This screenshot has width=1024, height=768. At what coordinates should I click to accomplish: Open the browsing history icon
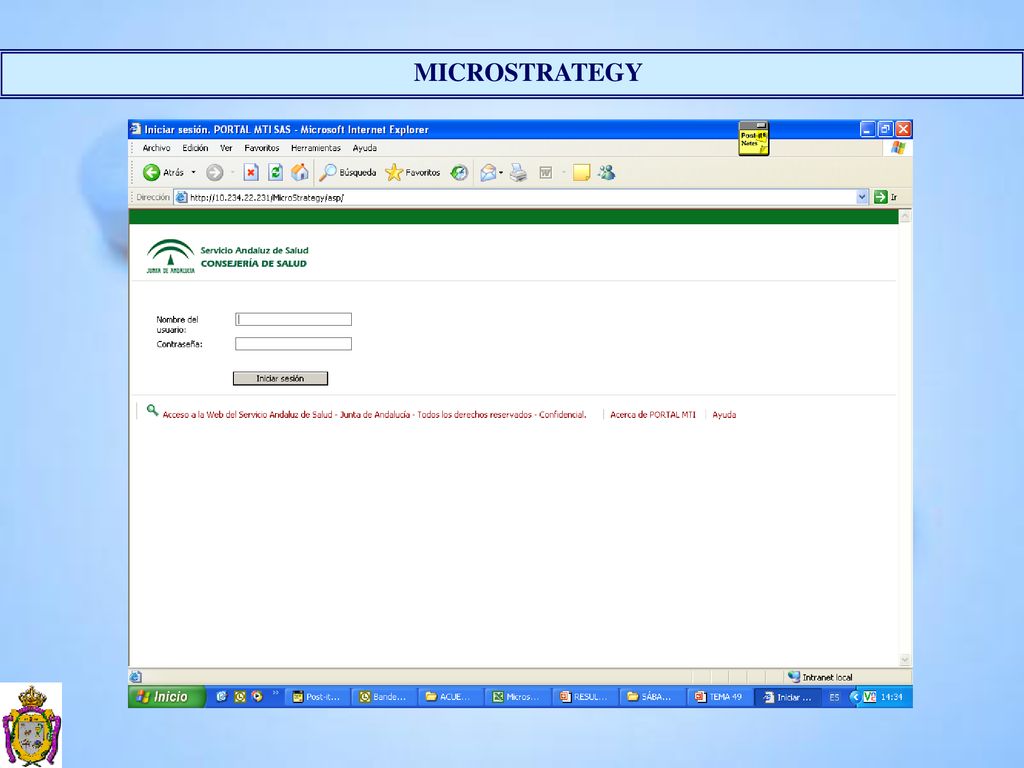(x=460, y=172)
